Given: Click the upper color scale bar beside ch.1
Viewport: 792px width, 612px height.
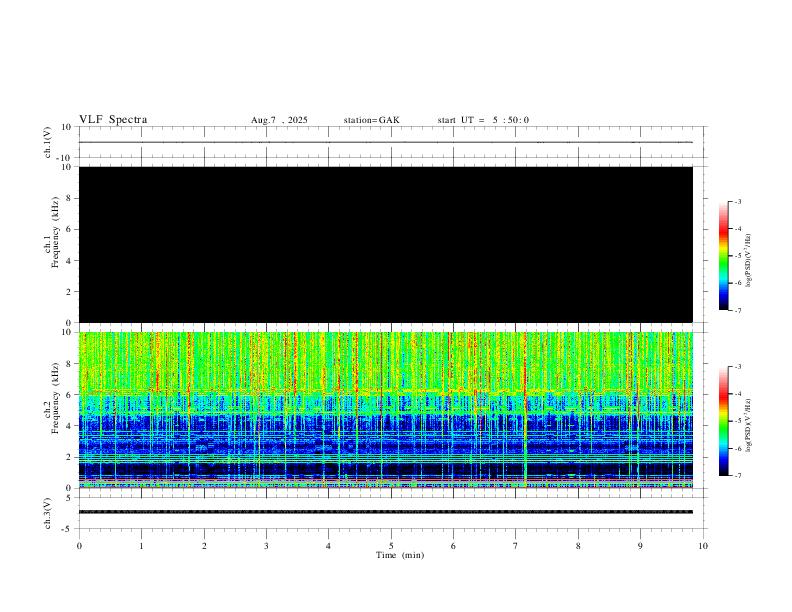Looking at the screenshot, I should [x=724, y=256].
